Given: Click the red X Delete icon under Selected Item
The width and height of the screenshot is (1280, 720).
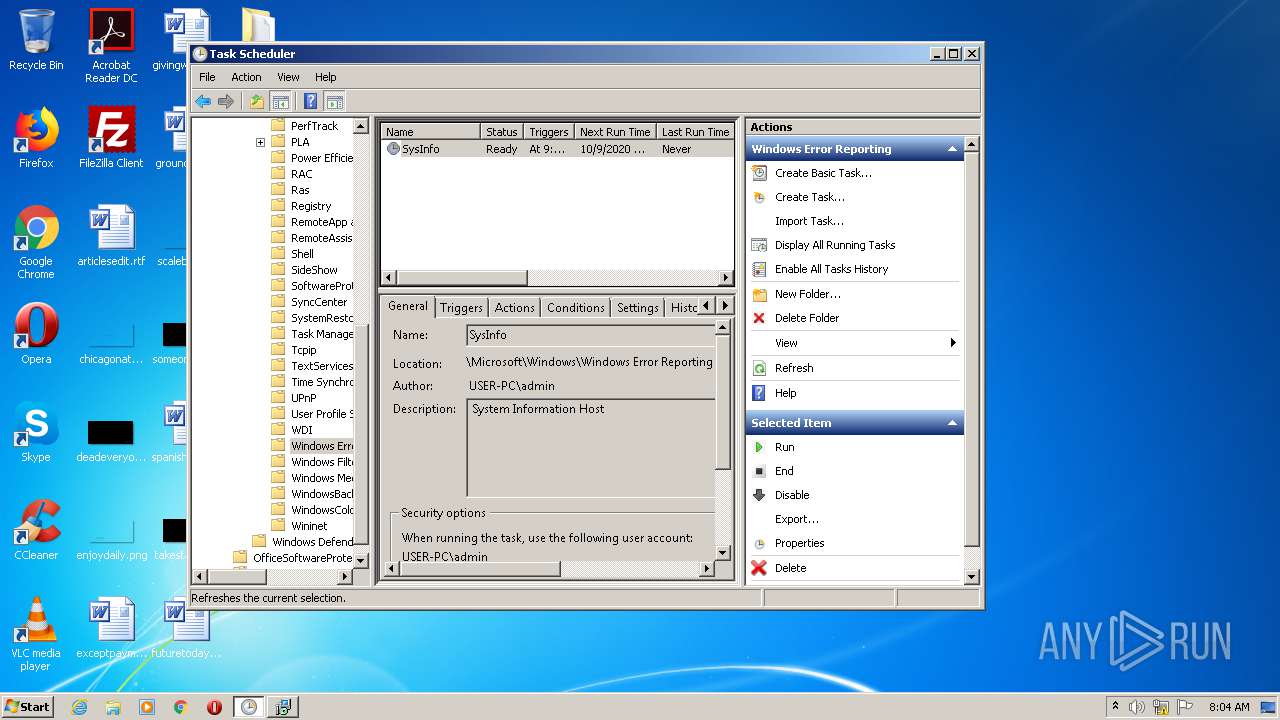Looking at the screenshot, I should point(759,568).
